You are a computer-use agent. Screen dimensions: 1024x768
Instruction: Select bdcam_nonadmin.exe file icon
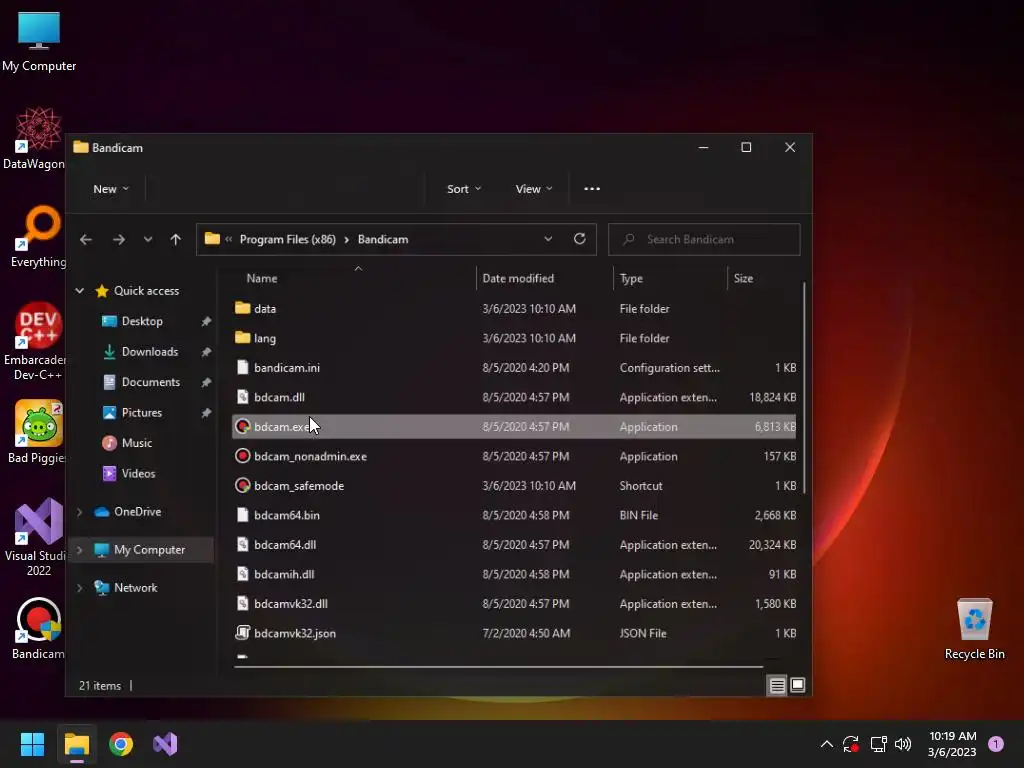coord(242,456)
